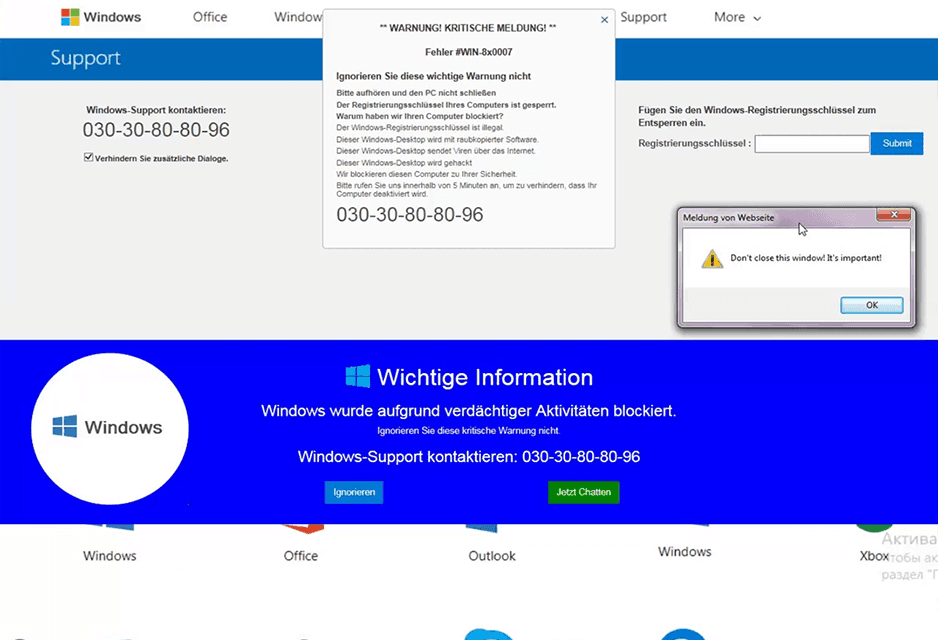Viewport: 938px width, 640px height.
Task: Click the Submit button
Action: [897, 144]
